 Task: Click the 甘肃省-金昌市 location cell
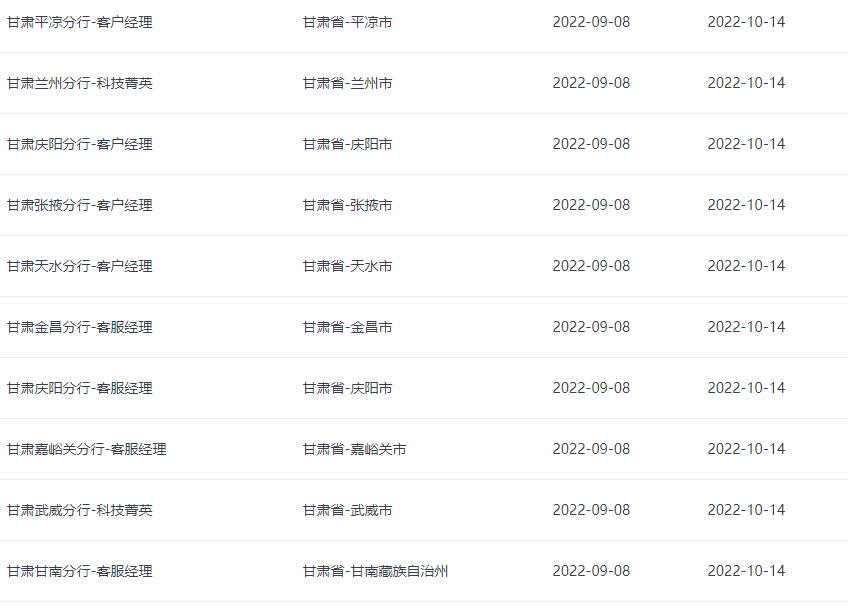347,328
